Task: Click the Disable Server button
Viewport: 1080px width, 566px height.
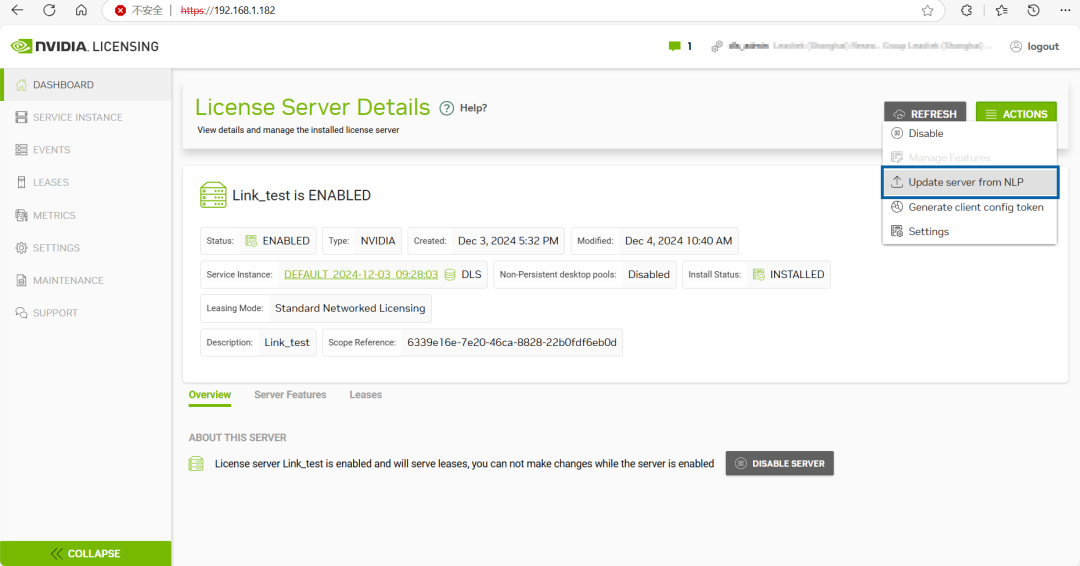Action: 780,463
